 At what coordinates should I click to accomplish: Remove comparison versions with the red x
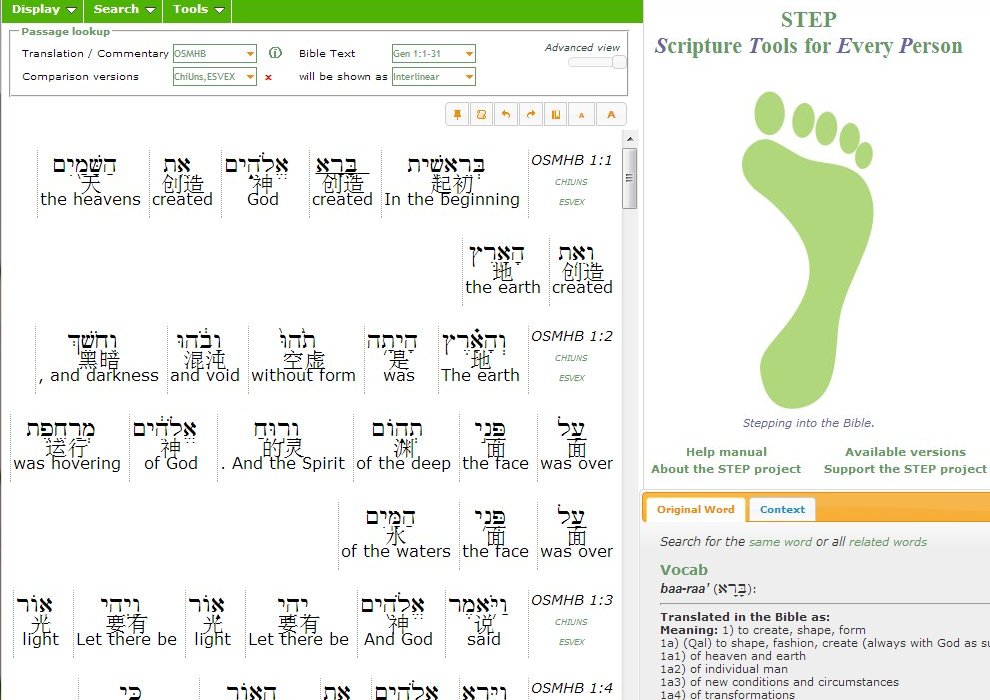[268, 77]
